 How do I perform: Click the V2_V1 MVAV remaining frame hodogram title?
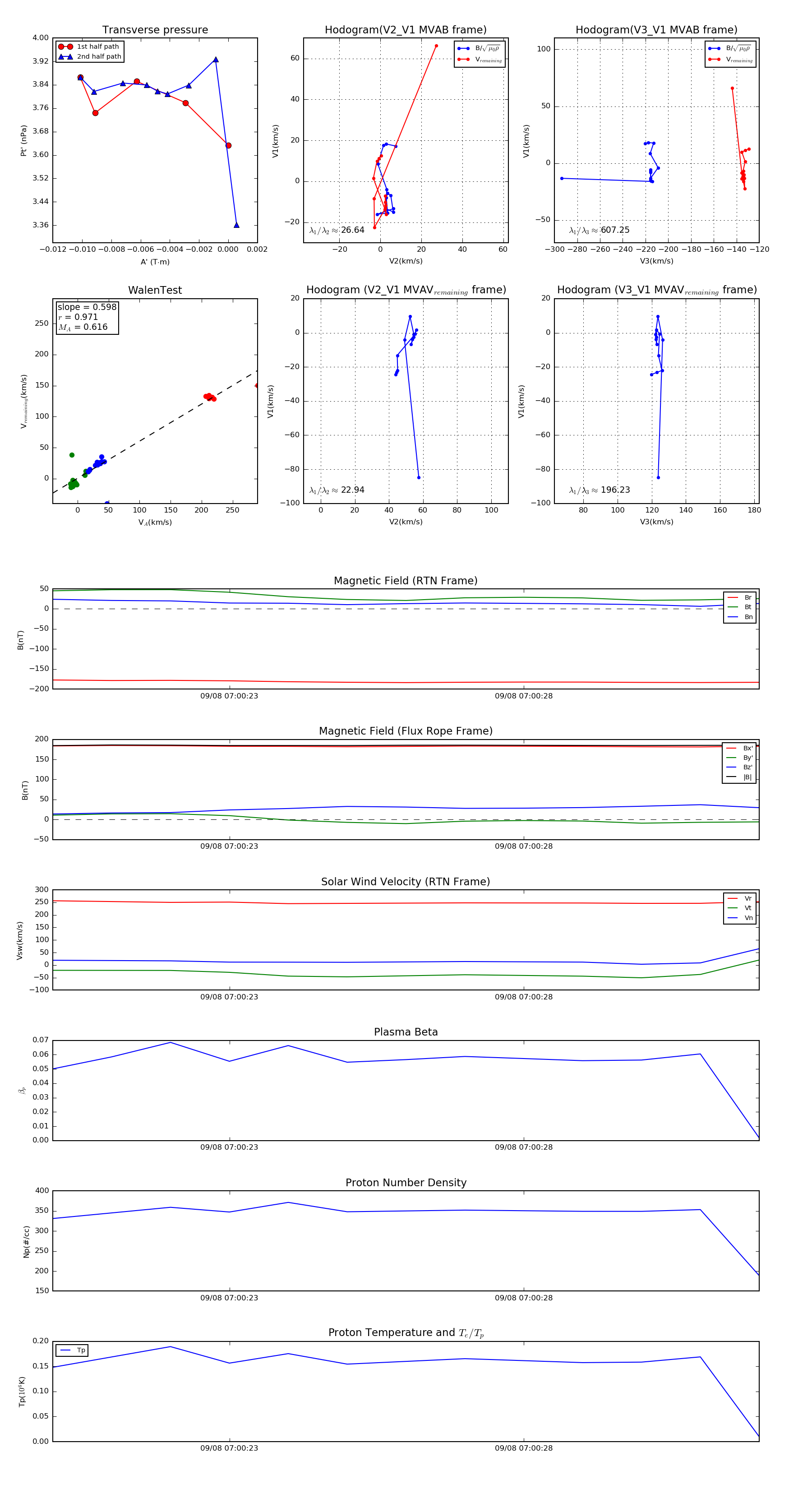point(406,290)
